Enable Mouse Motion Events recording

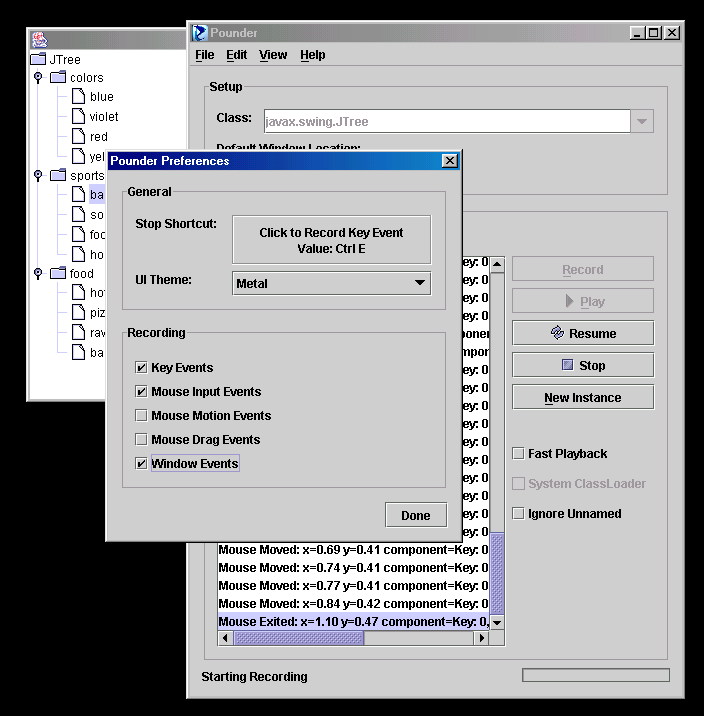coord(141,416)
